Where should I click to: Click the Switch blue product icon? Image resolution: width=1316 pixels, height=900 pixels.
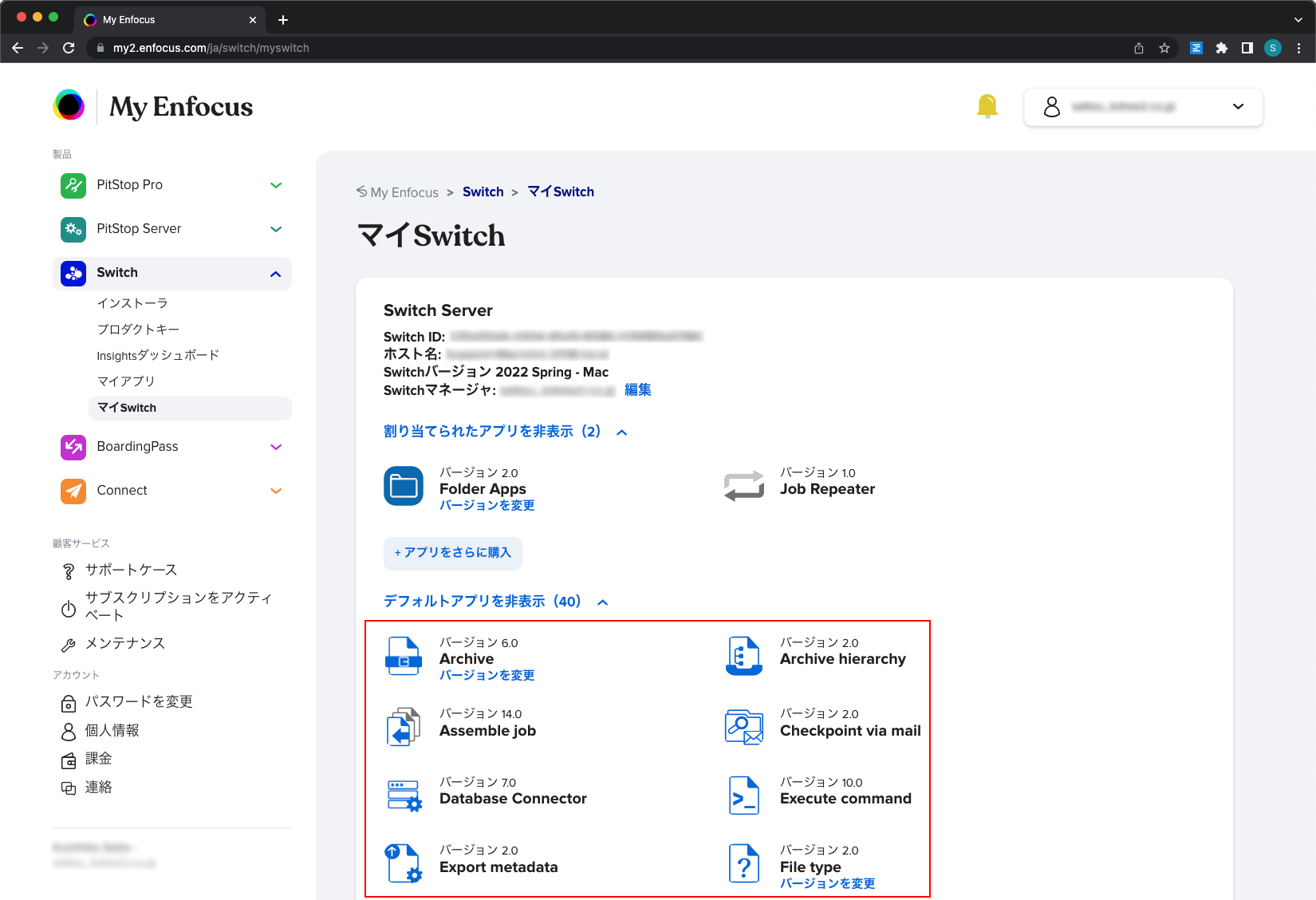point(73,273)
